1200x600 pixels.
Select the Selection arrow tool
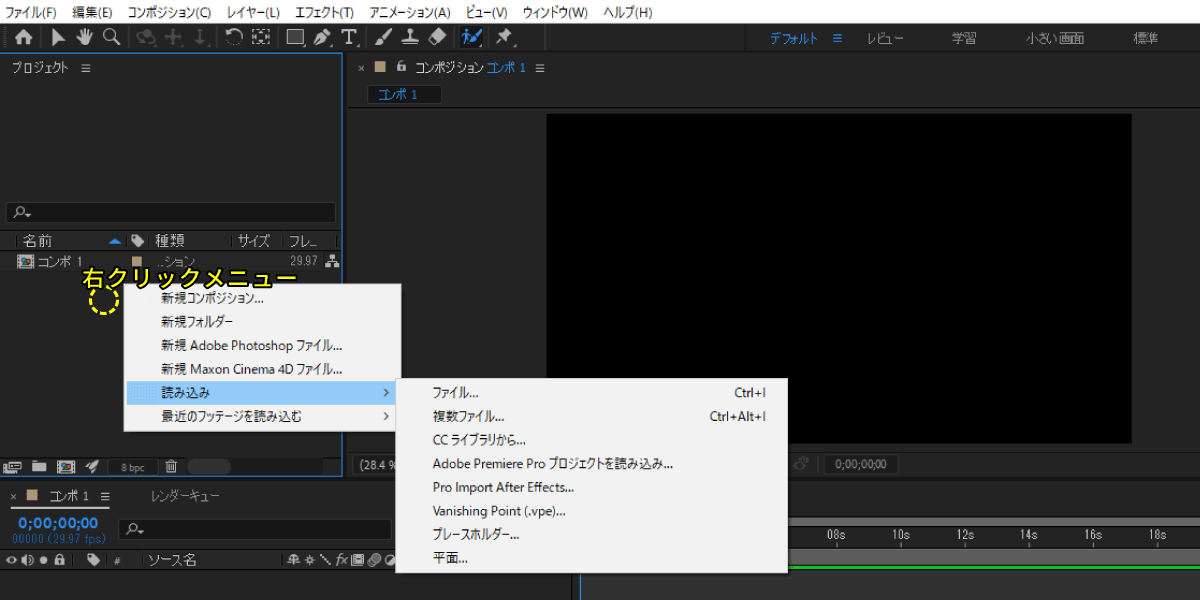[x=59, y=37]
